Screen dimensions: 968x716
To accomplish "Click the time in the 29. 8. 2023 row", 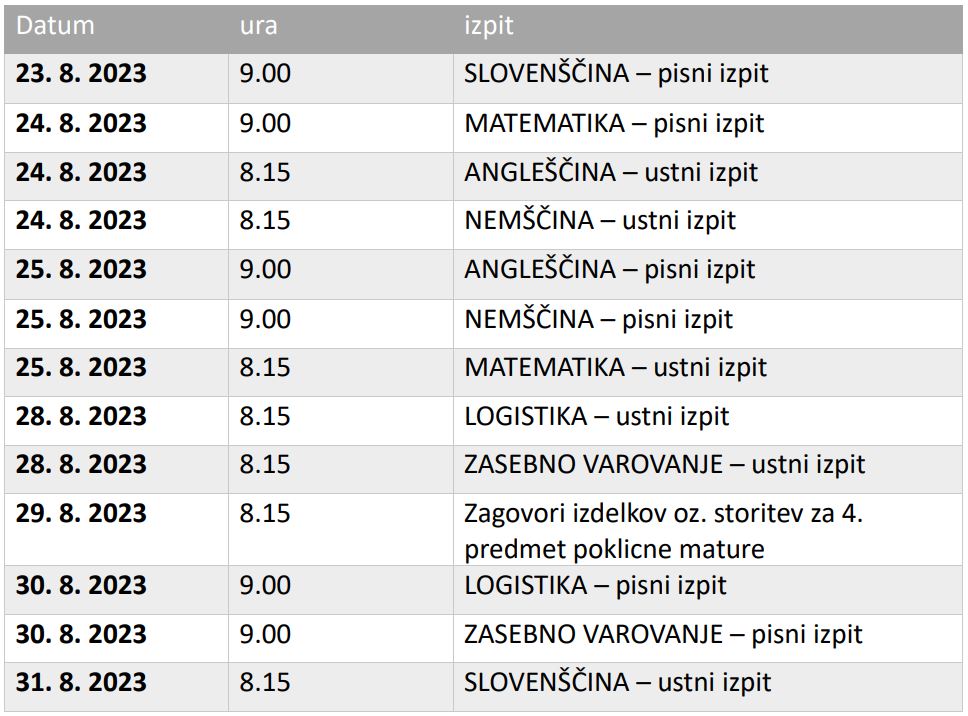I will [265, 513].
